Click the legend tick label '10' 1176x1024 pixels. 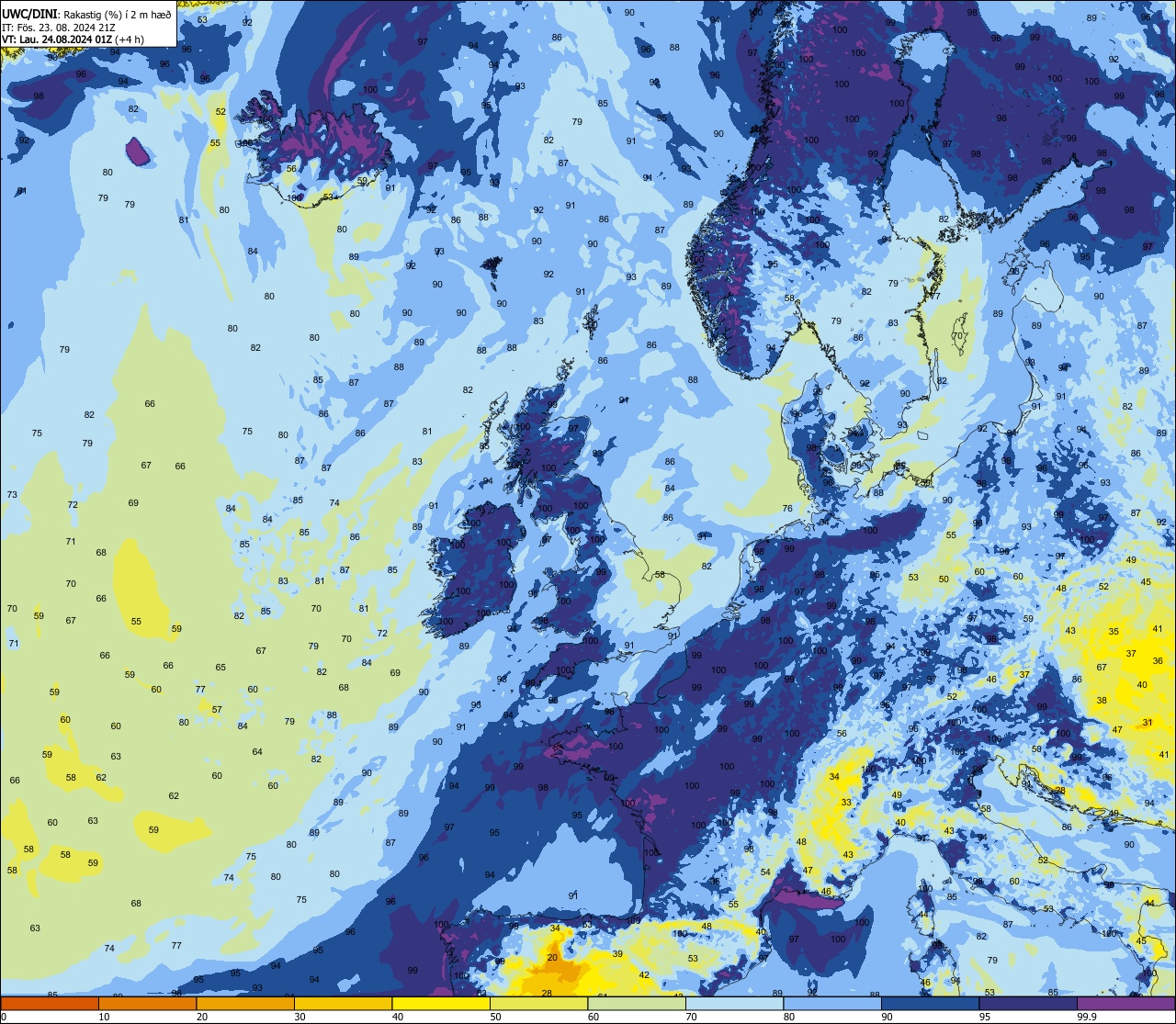click(104, 1017)
